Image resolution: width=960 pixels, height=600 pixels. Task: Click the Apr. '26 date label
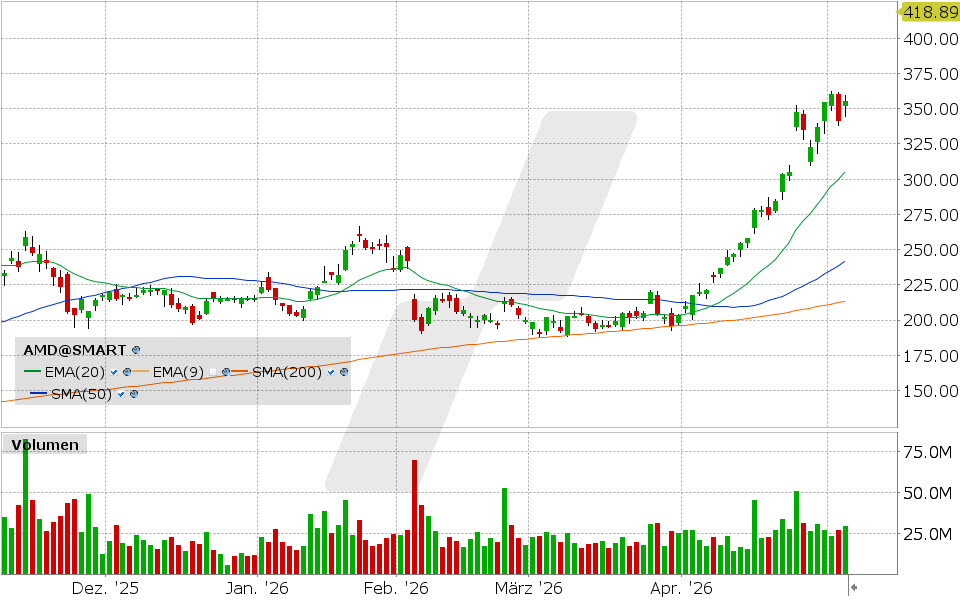(x=681, y=588)
